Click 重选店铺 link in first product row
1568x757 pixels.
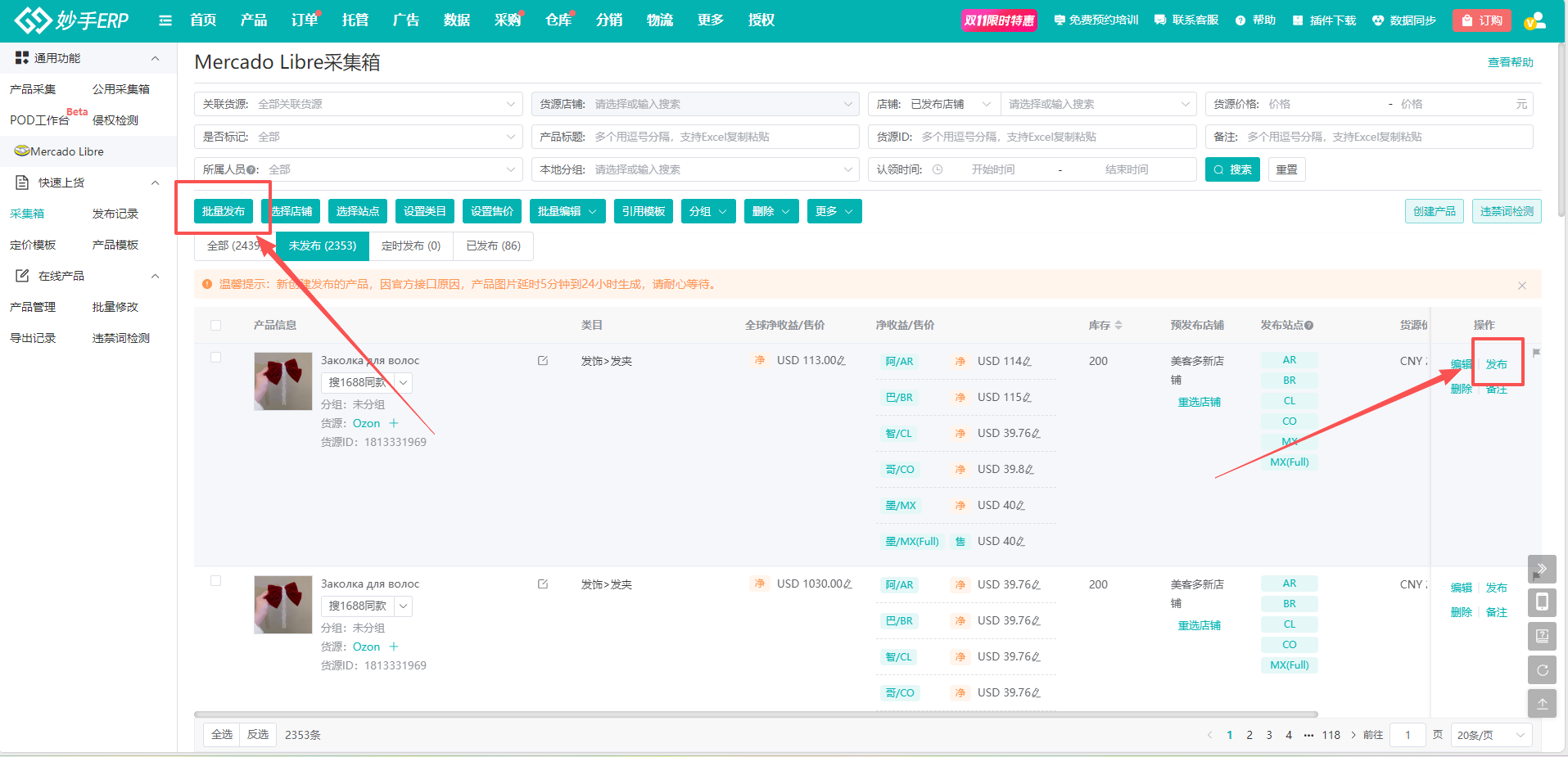pos(1199,402)
